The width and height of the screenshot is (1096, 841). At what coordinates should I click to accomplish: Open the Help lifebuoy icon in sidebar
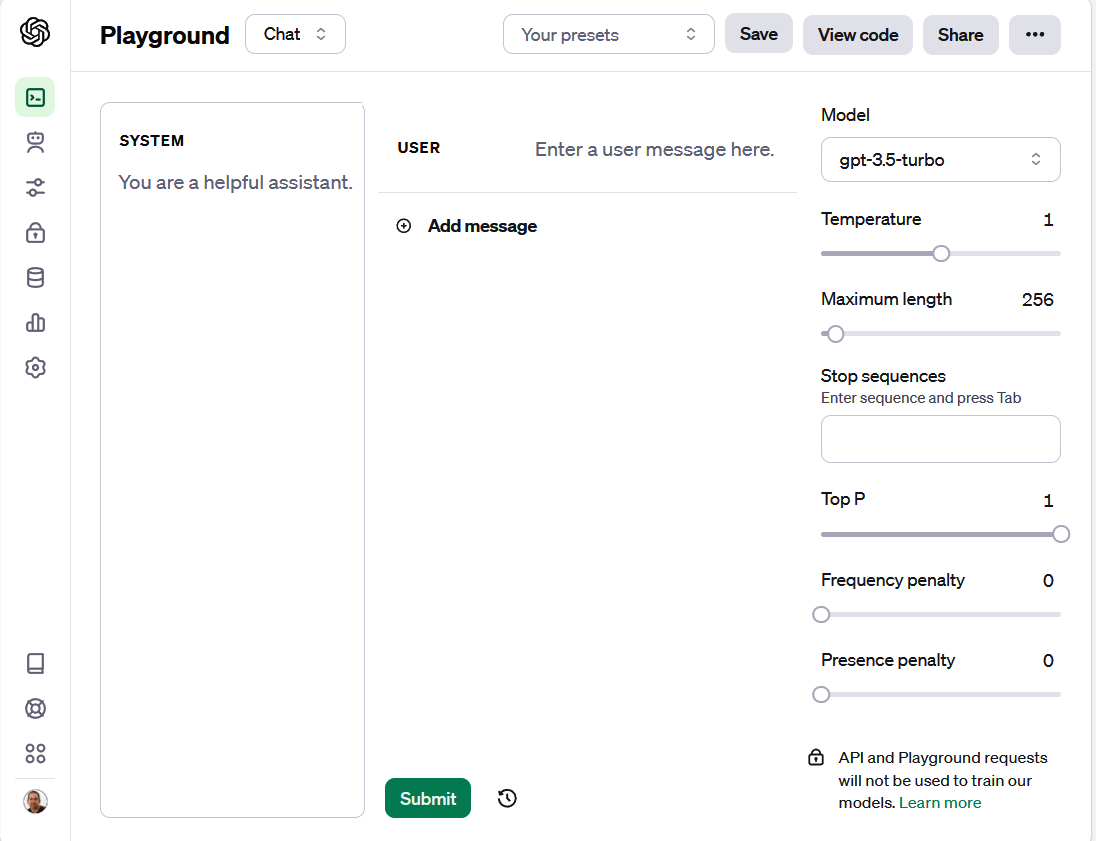tap(35, 708)
